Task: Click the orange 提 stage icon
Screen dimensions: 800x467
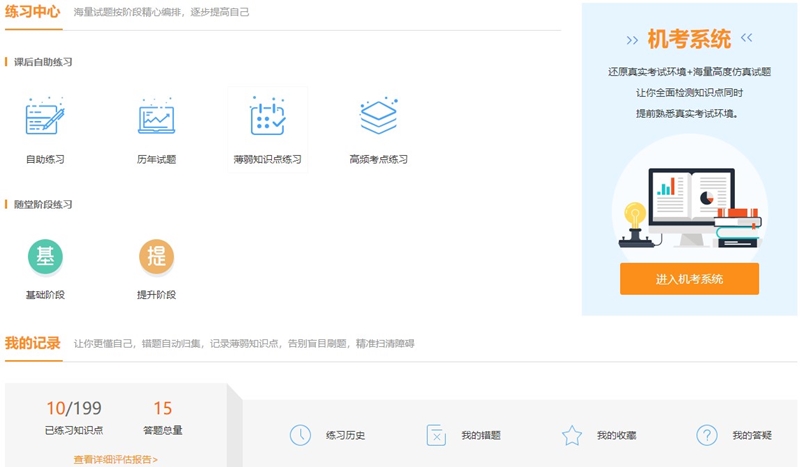Action: point(156,256)
